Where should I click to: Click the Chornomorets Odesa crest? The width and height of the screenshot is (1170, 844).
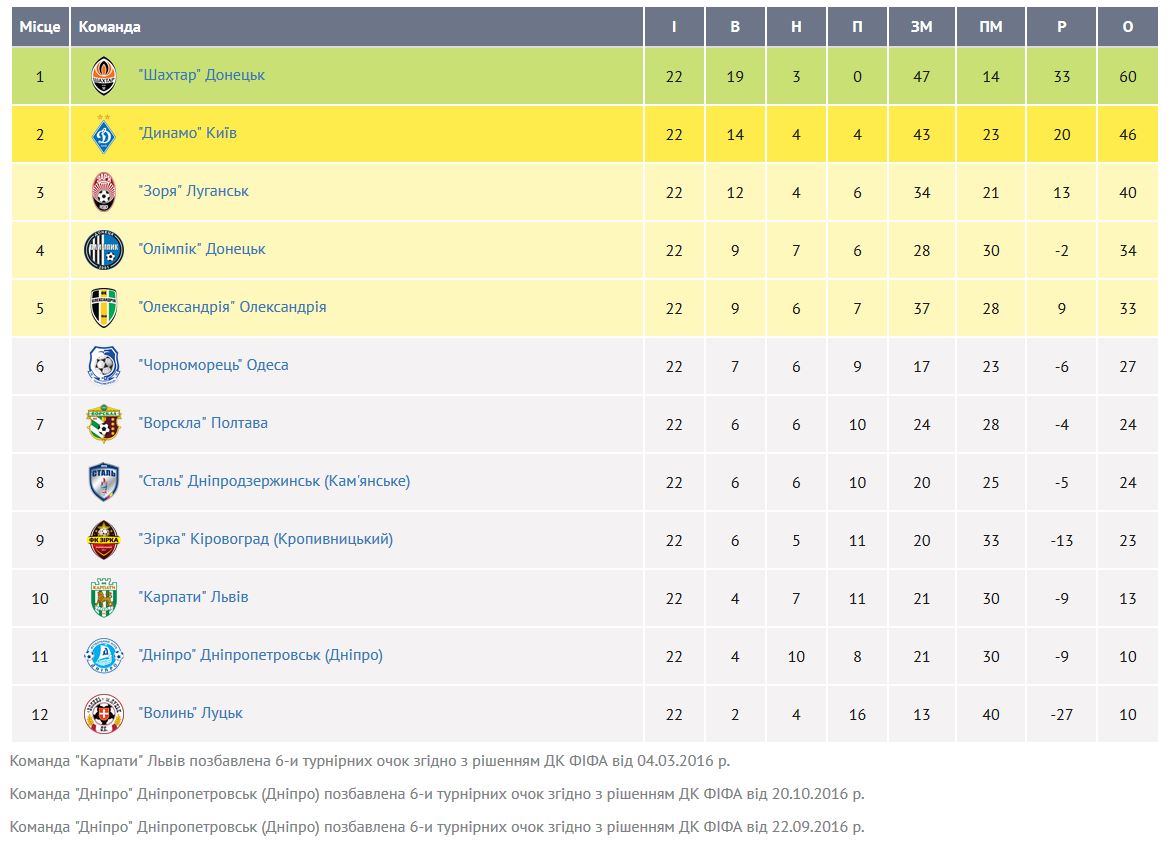click(104, 366)
